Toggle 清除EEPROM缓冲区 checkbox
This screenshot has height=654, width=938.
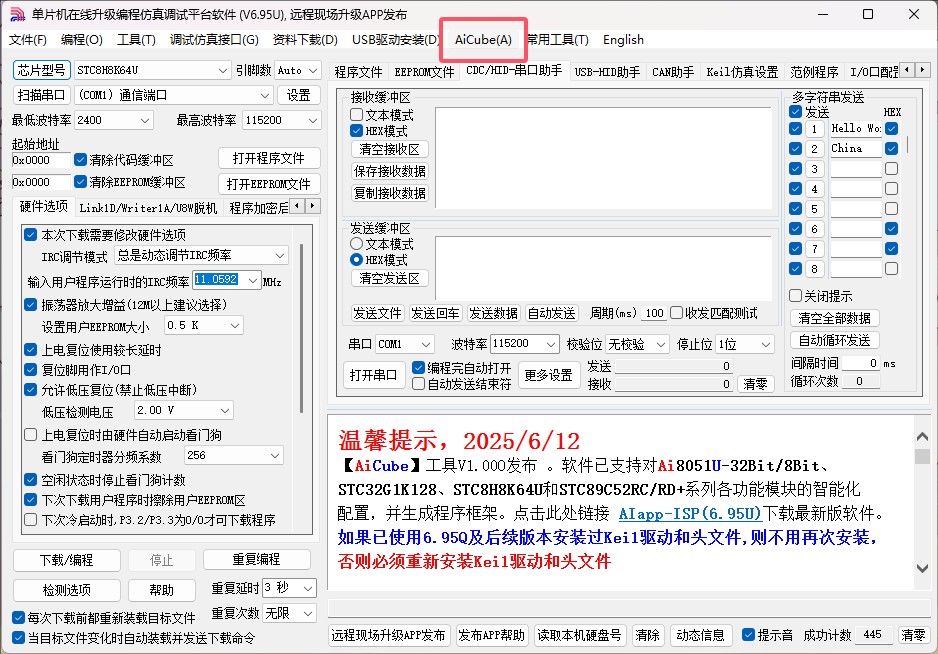click(80, 181)
